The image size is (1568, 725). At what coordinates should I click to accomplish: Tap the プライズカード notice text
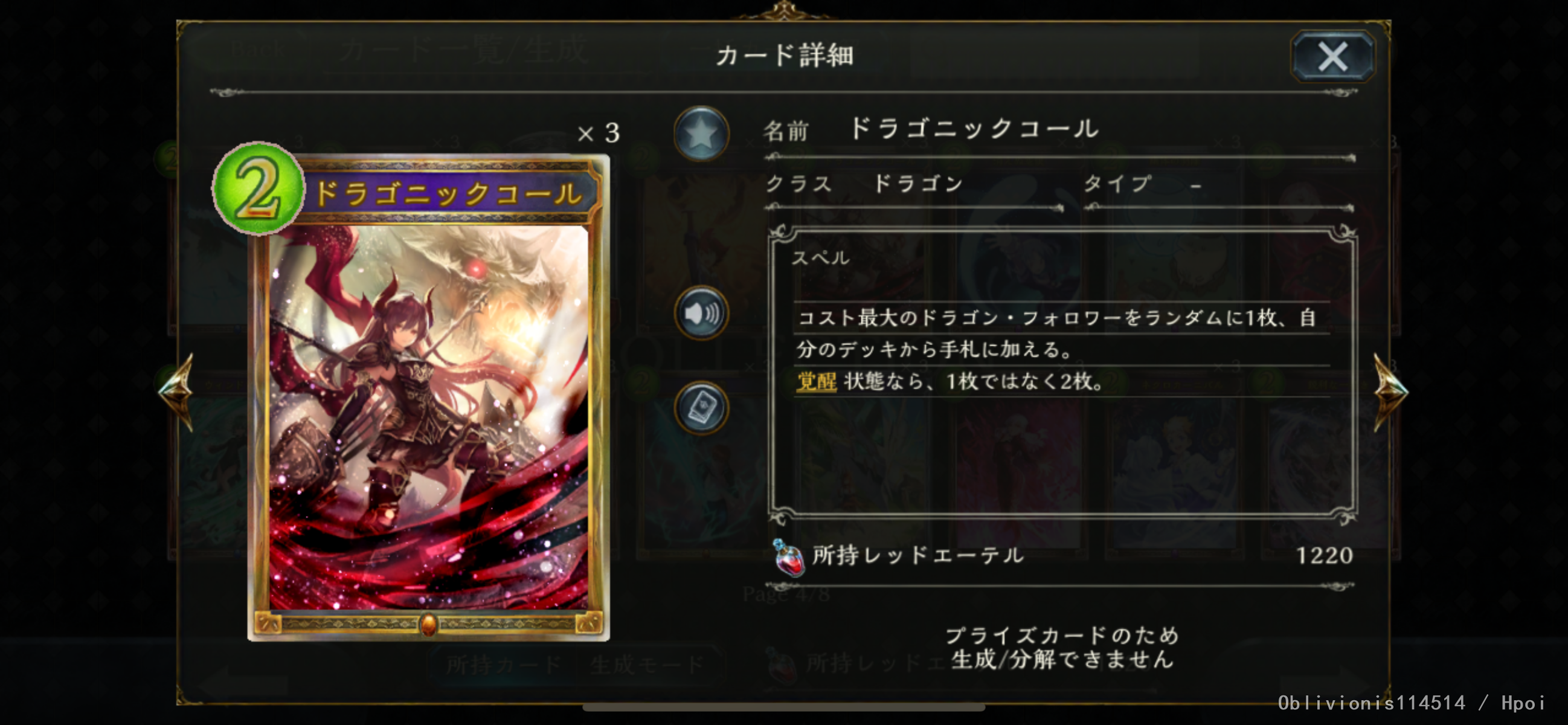[1062, 647]
